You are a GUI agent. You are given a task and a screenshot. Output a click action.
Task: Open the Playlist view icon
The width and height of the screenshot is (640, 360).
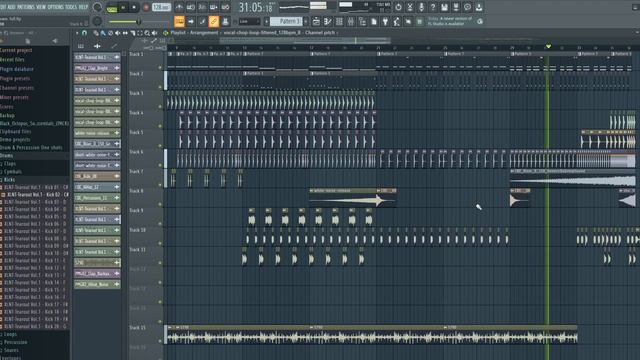click(x=316, y=21)
